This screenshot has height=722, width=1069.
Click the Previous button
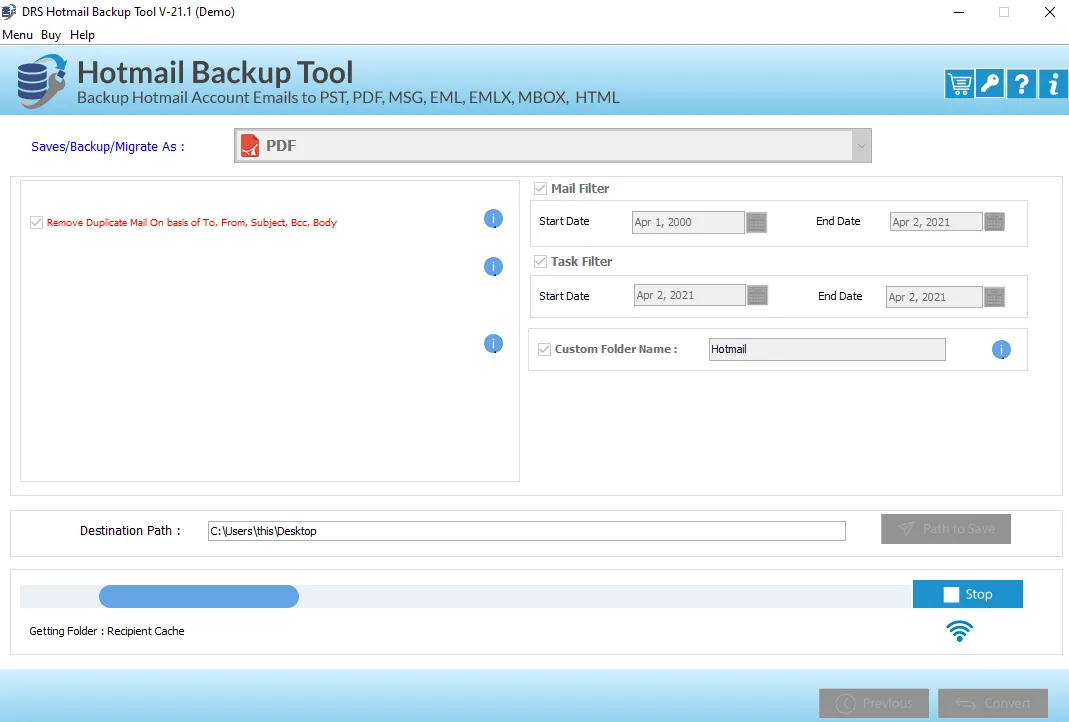874,703
